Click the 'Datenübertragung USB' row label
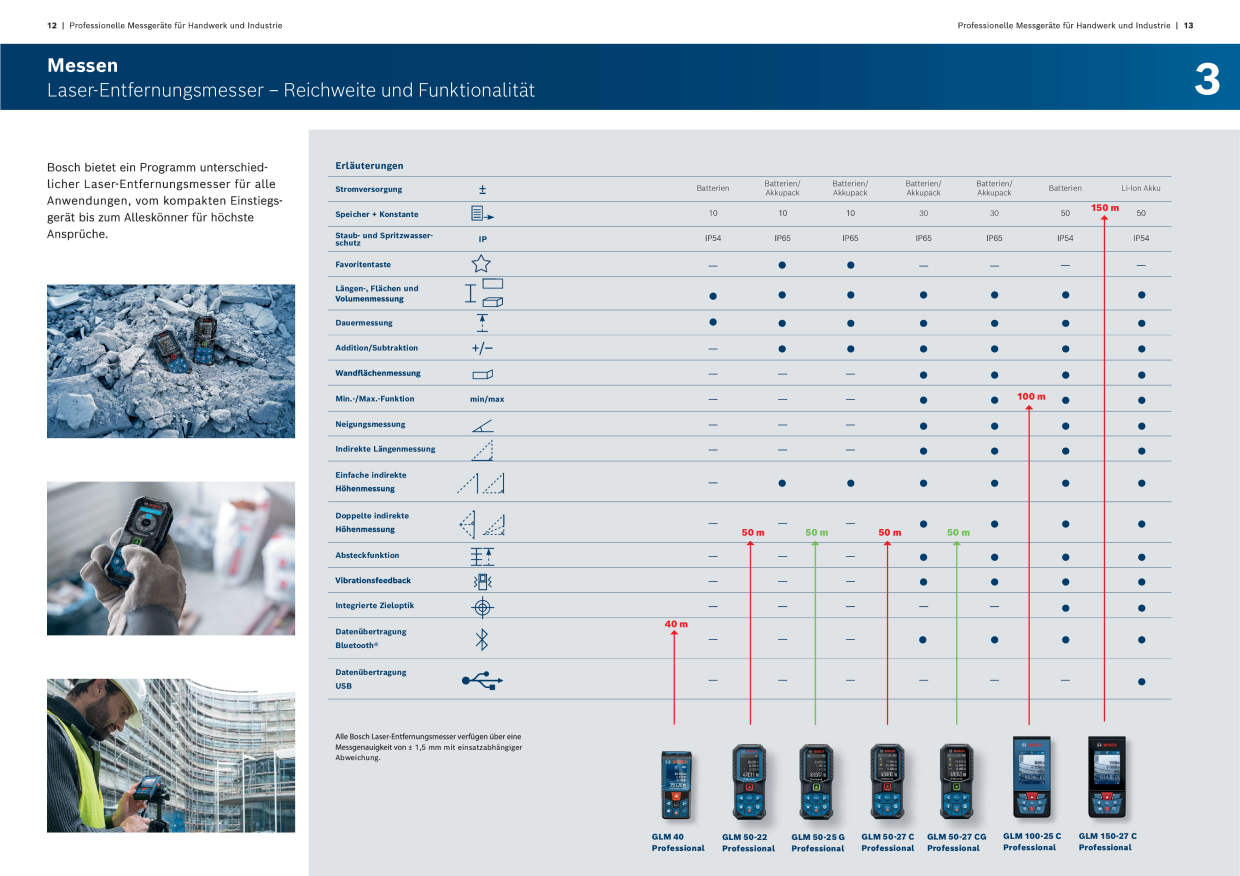 tap(371, 680)
